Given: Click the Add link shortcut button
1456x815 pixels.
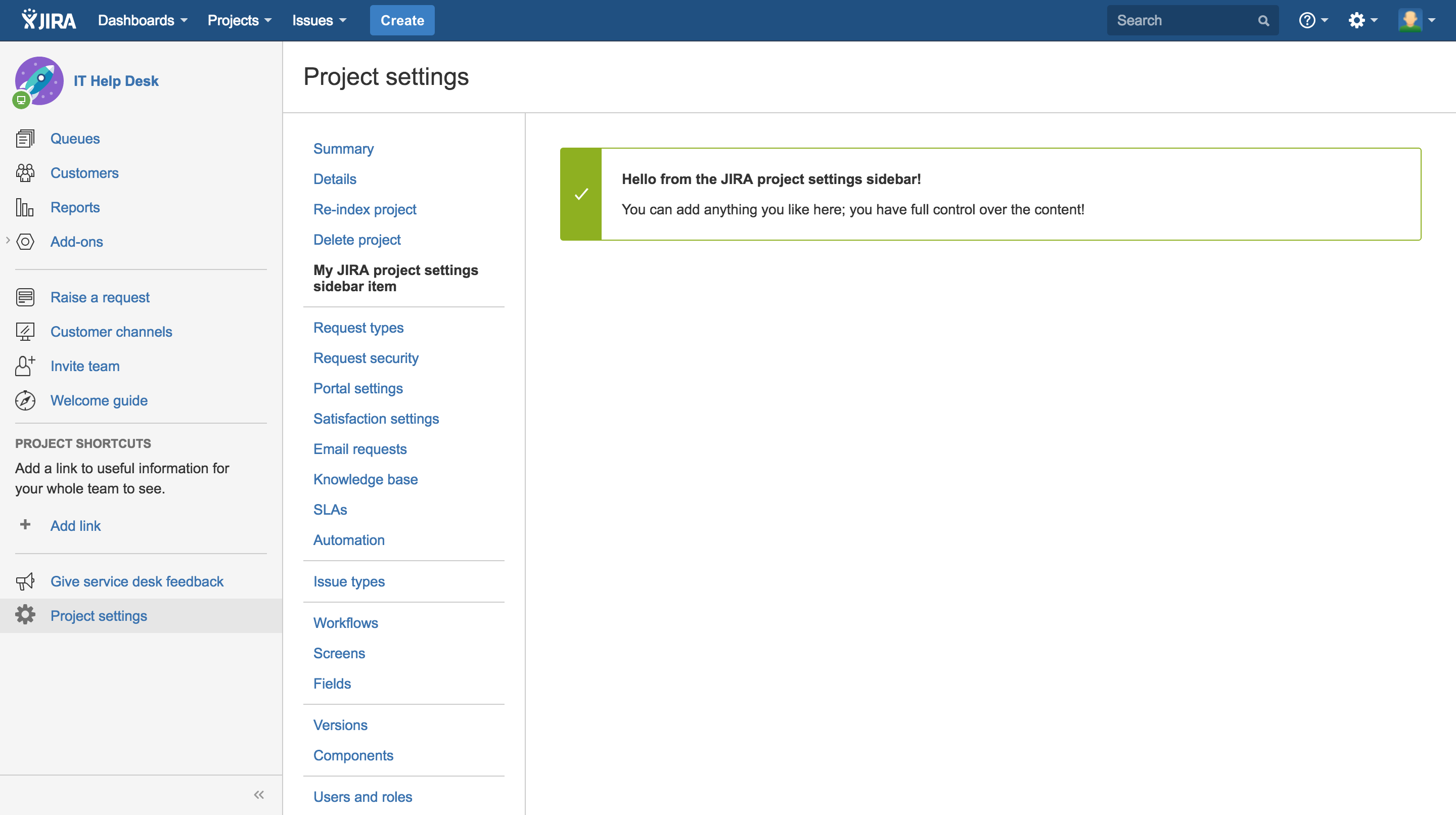Looking at the screenshot, I should click(75, 525).
